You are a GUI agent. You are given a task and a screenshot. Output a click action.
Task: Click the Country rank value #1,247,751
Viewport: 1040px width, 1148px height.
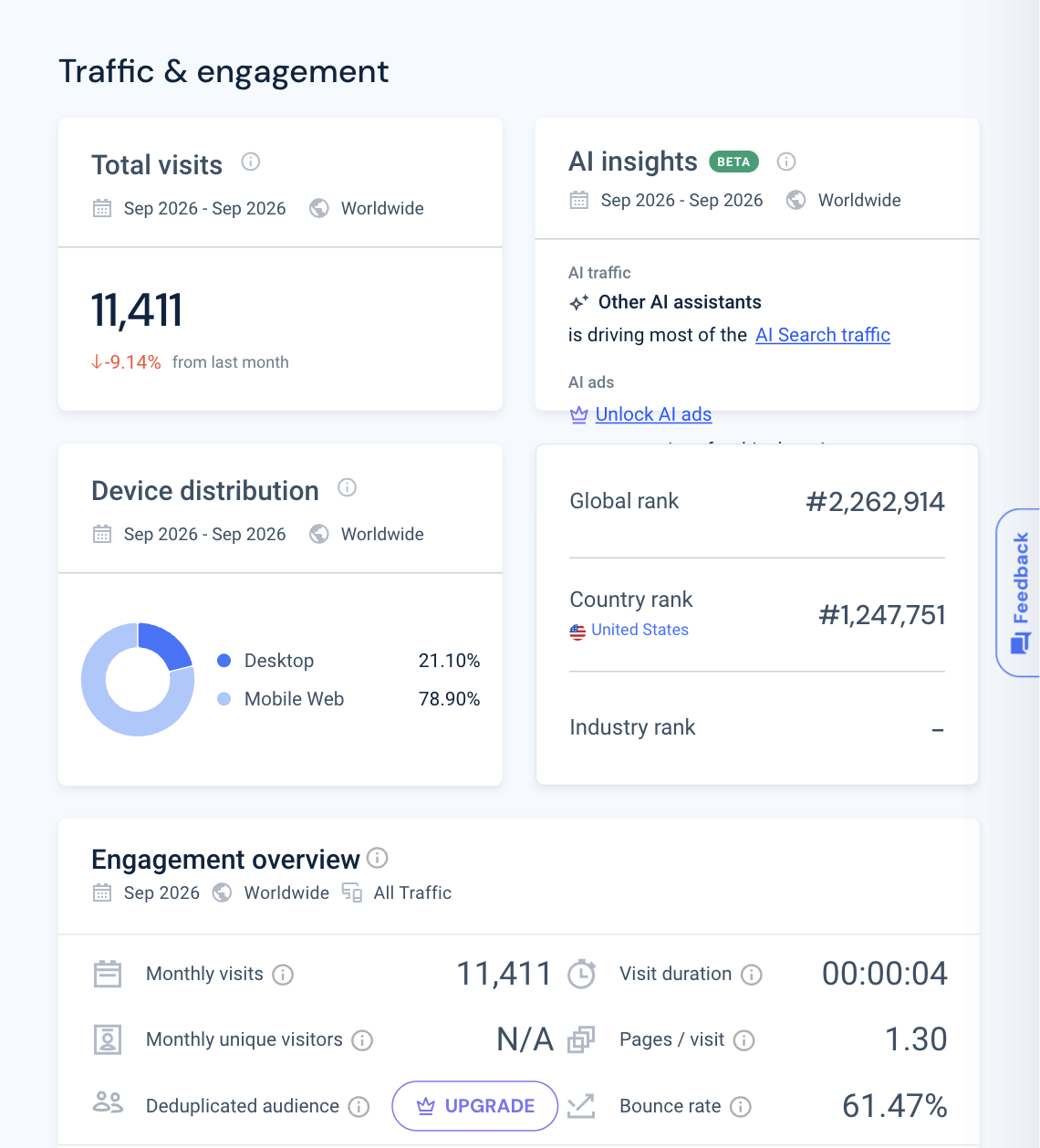(x=881, y=615)
